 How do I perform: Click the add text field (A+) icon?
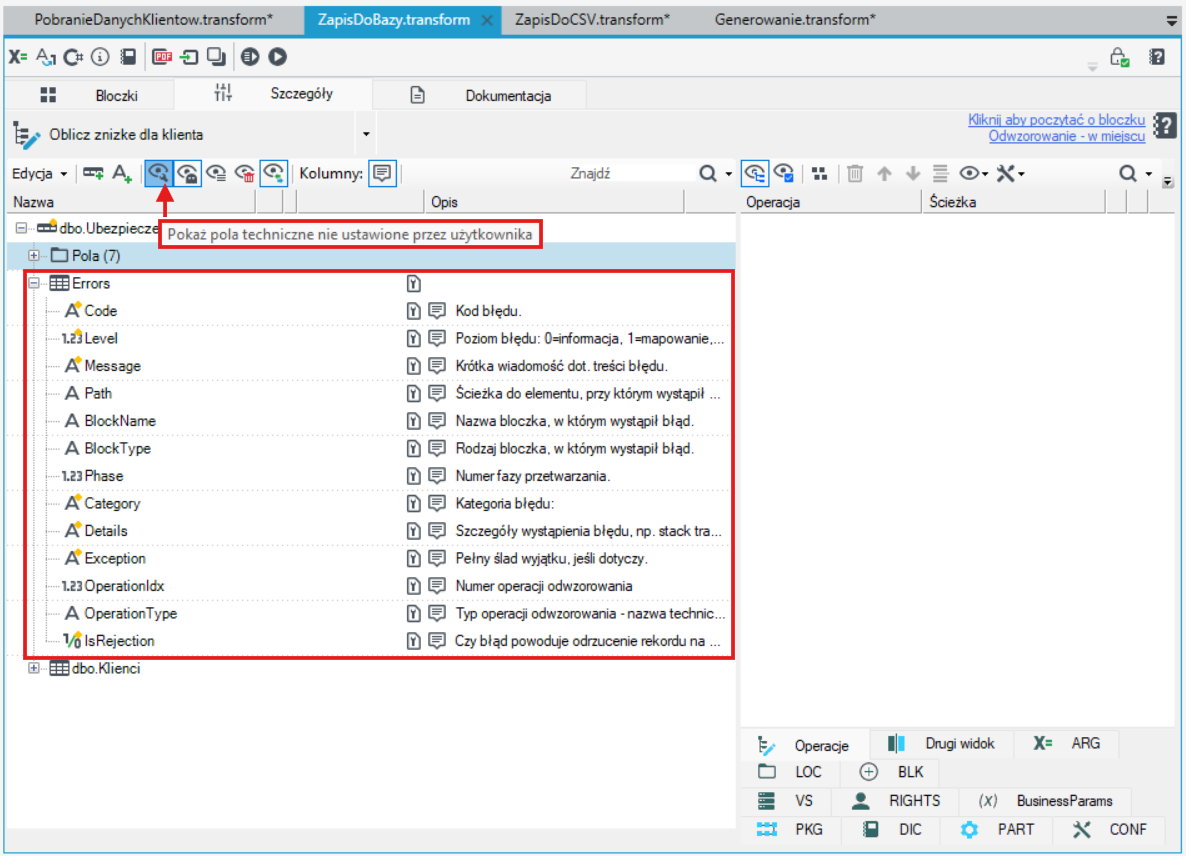(122, 173)
